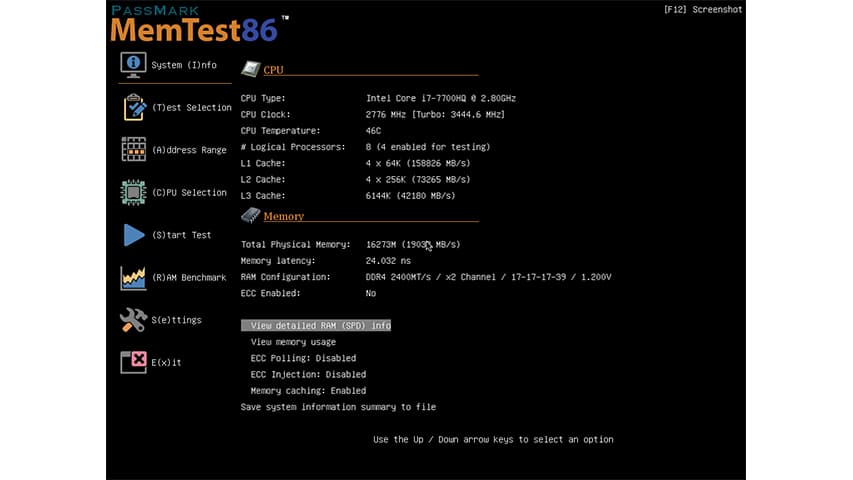Click the Address Range grid icon
This screenshot has width=853, height=480.
point(133,150)
